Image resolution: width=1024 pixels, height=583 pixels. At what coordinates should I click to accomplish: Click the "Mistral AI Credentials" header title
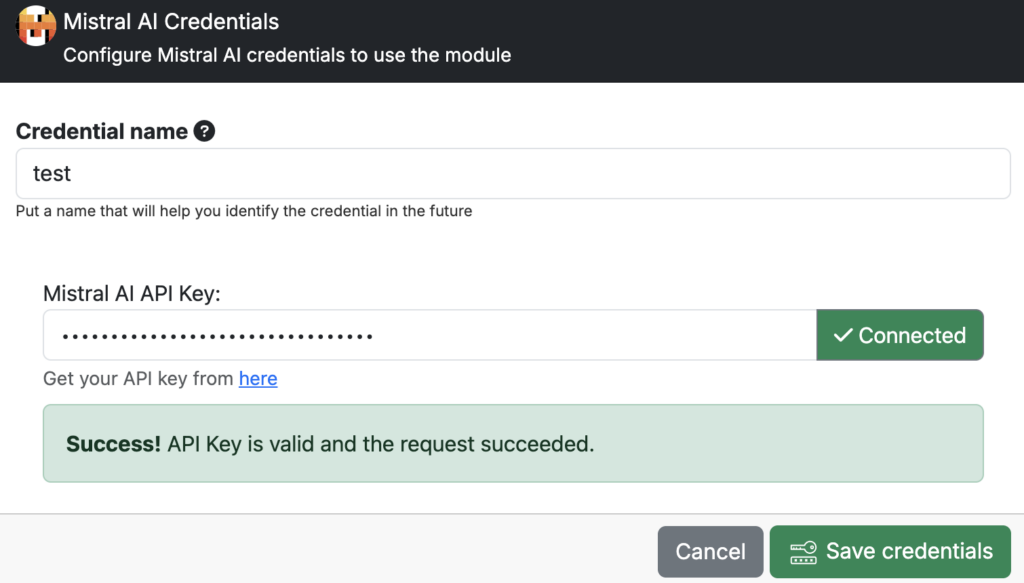(171, 21)
